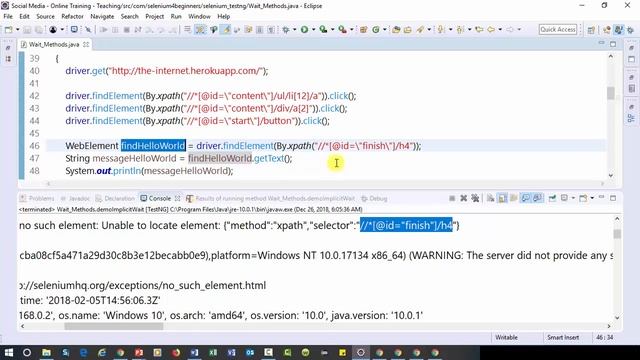
Task: Click the Previous Annotation toolbar icon
Action: click(460, 29)
